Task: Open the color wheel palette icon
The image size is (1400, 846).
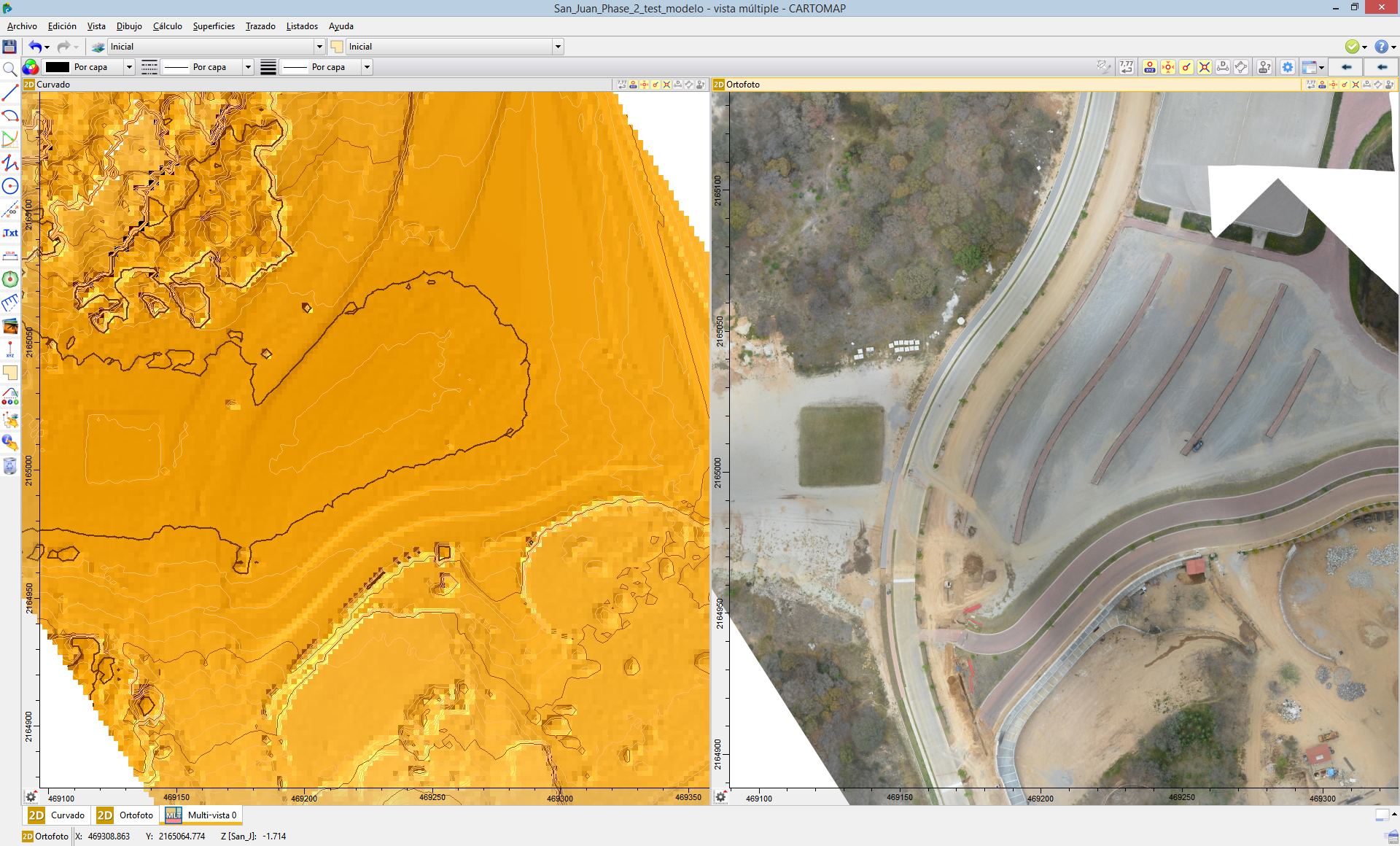Action: pyautogui.click(x=31, y=67)
